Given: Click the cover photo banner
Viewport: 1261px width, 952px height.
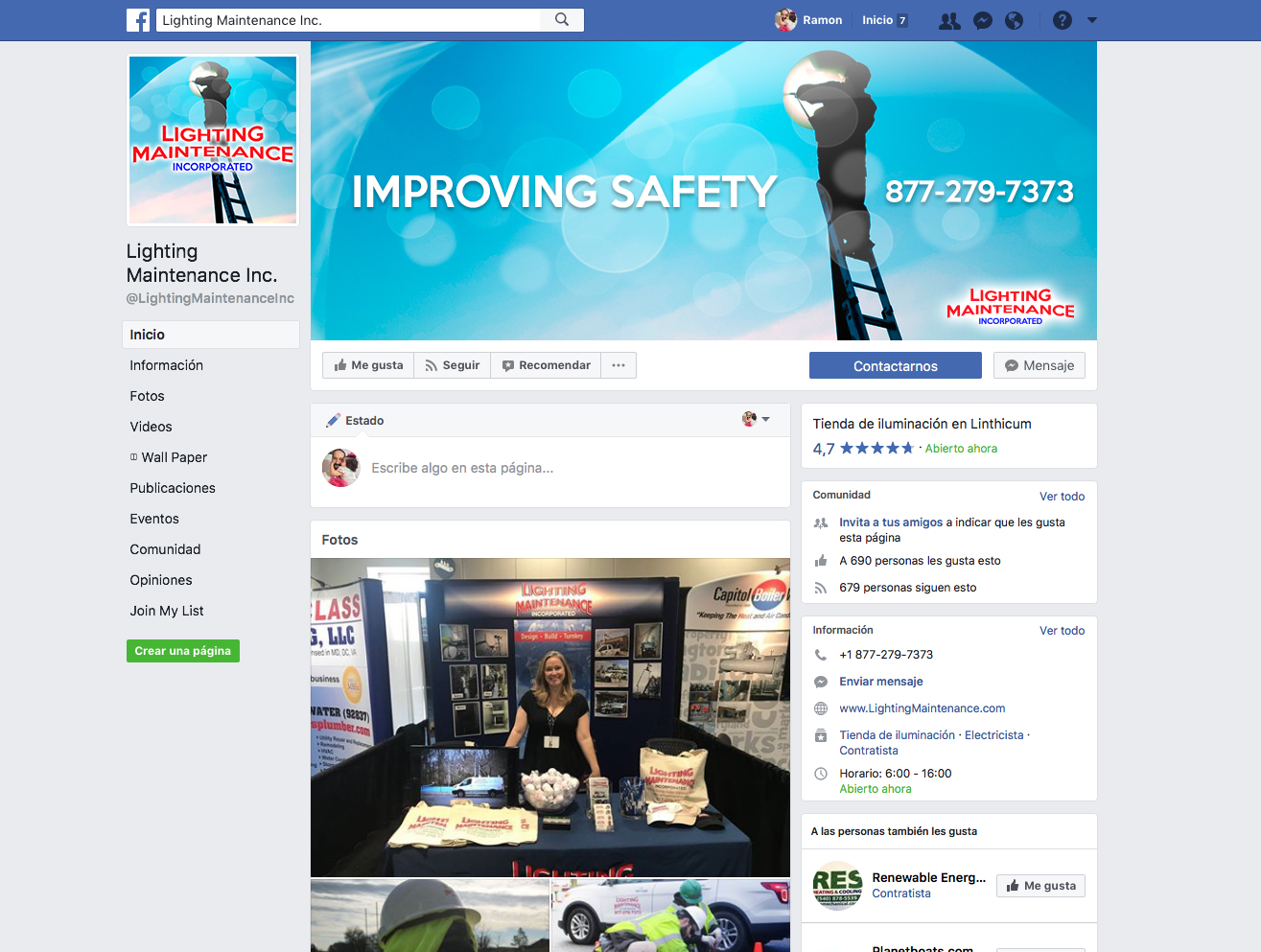Looking at the screenshot, I should pos(704,191).
